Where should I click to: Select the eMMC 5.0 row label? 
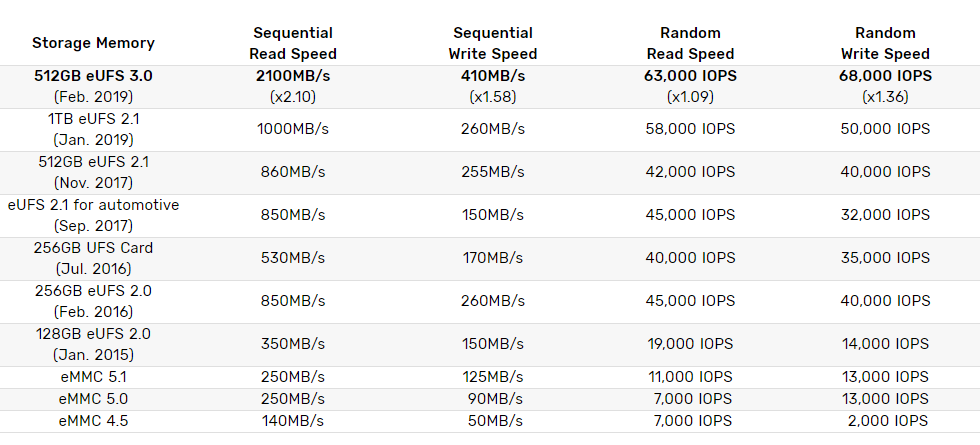(x=93, y=399)
